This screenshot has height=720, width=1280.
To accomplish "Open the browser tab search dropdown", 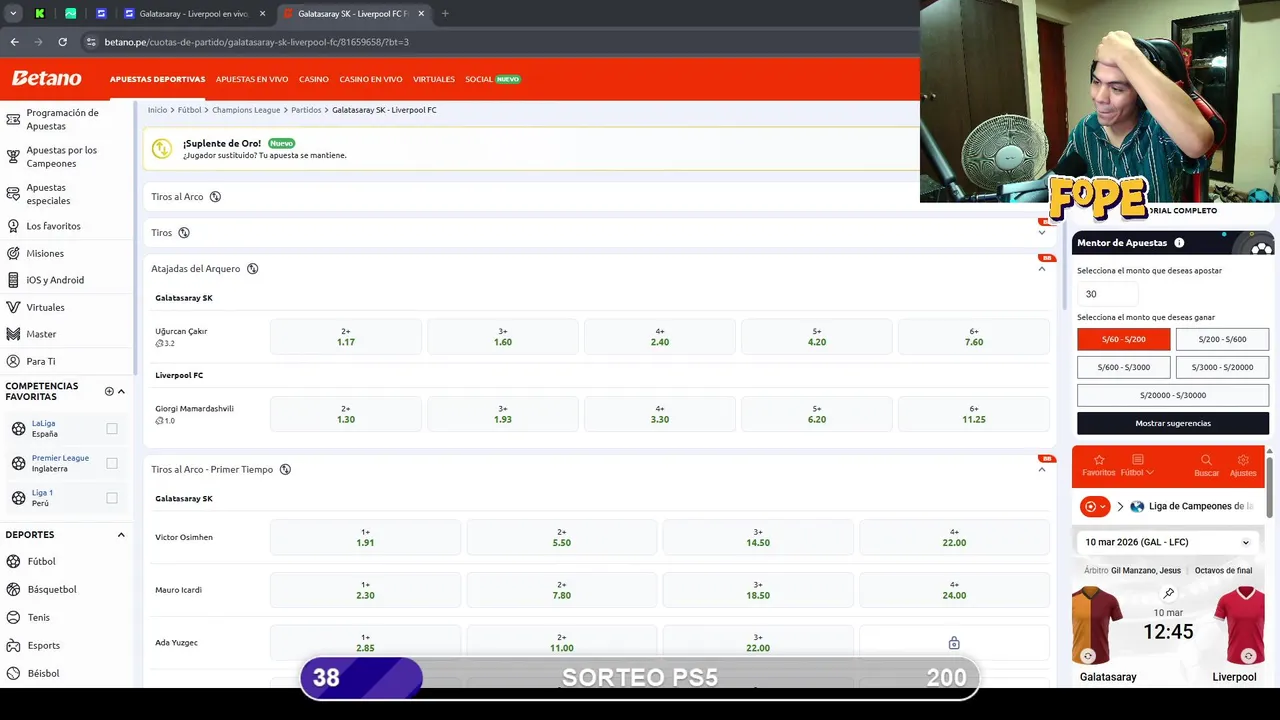I will [x=13, y=14].
